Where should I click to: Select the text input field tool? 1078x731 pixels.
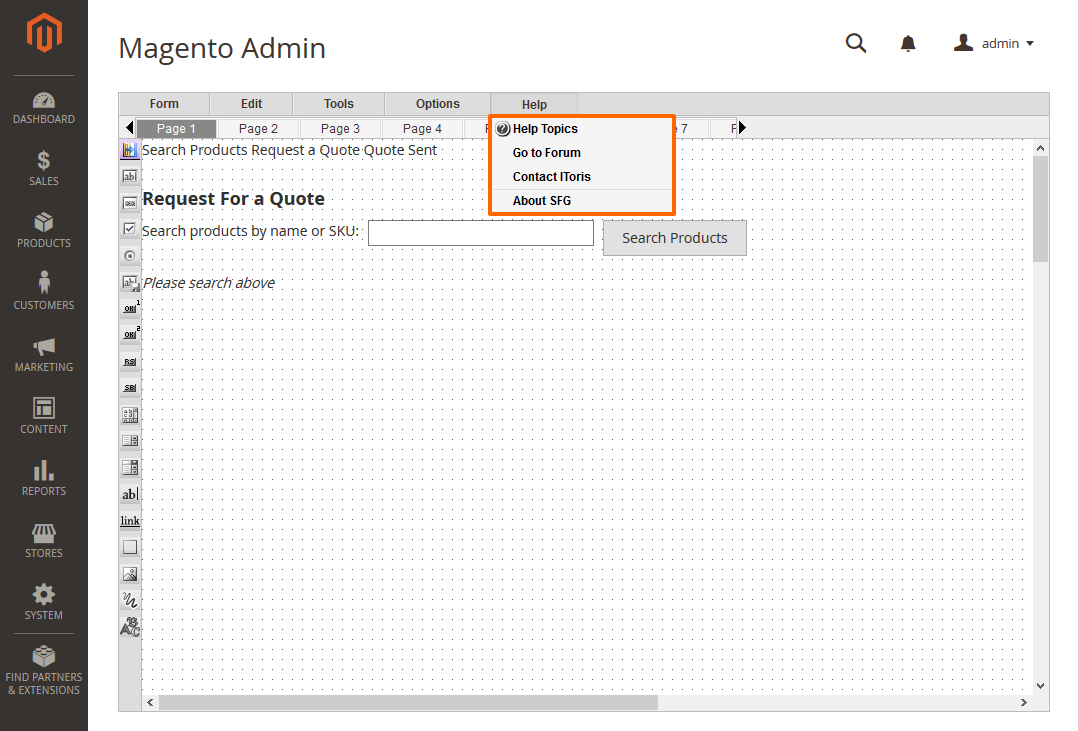[x=129, y=176]
